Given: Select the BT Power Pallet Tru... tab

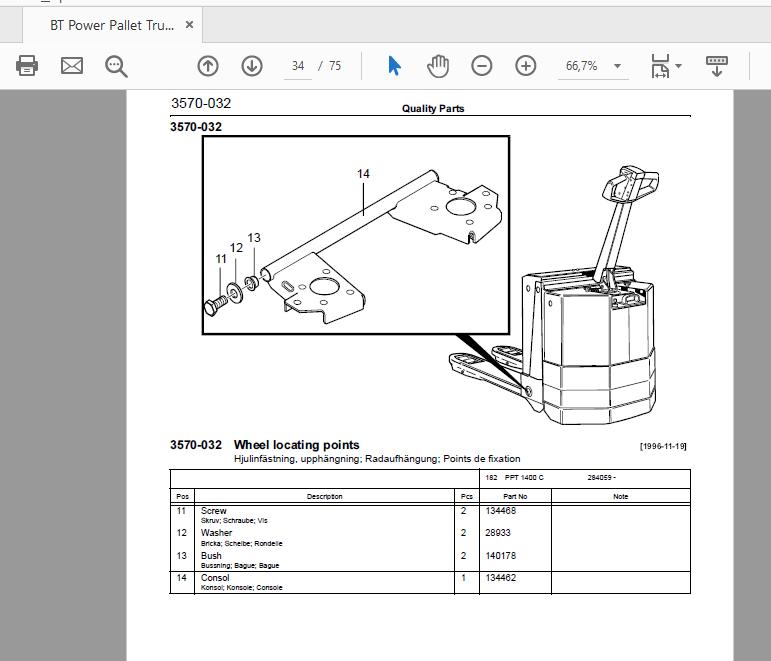Looking at the screenshot, I should click(x=112, y=26).
